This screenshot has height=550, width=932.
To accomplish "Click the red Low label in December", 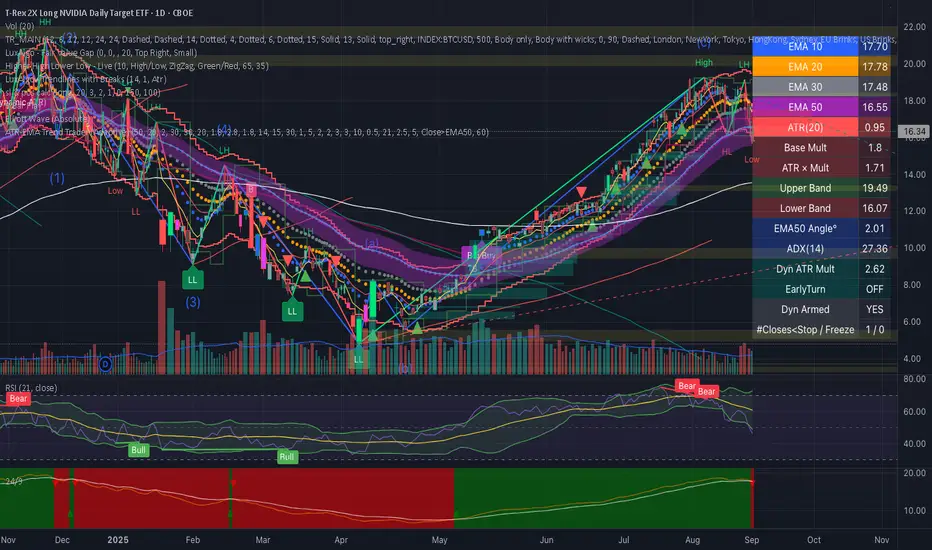I will click(x=115, y=191).
